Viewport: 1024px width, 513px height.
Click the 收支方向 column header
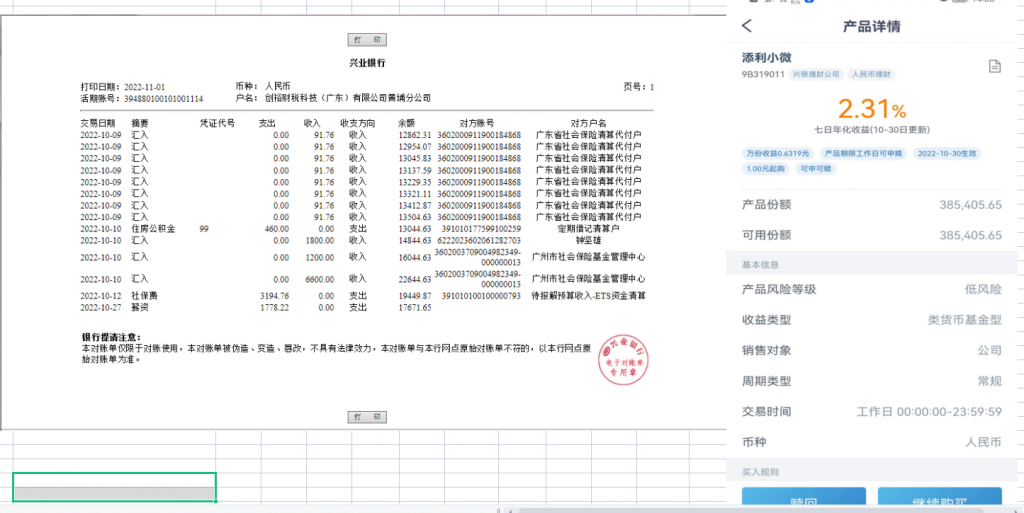coord(358,123)
